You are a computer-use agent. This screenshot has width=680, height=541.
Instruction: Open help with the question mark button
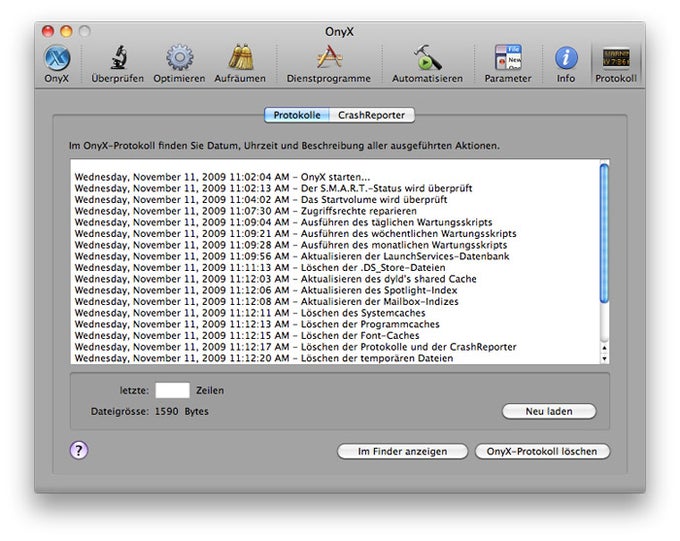point(78,450)
